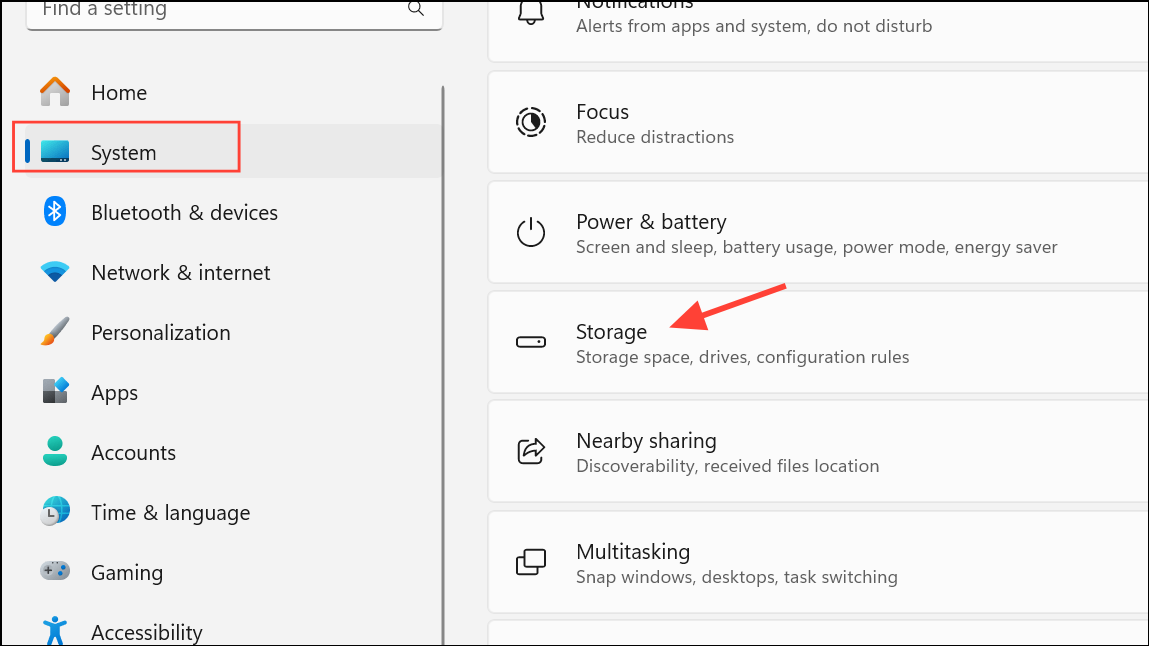
Task: Select the Apps icon in sidebar
Action: [x=54, y=392]
